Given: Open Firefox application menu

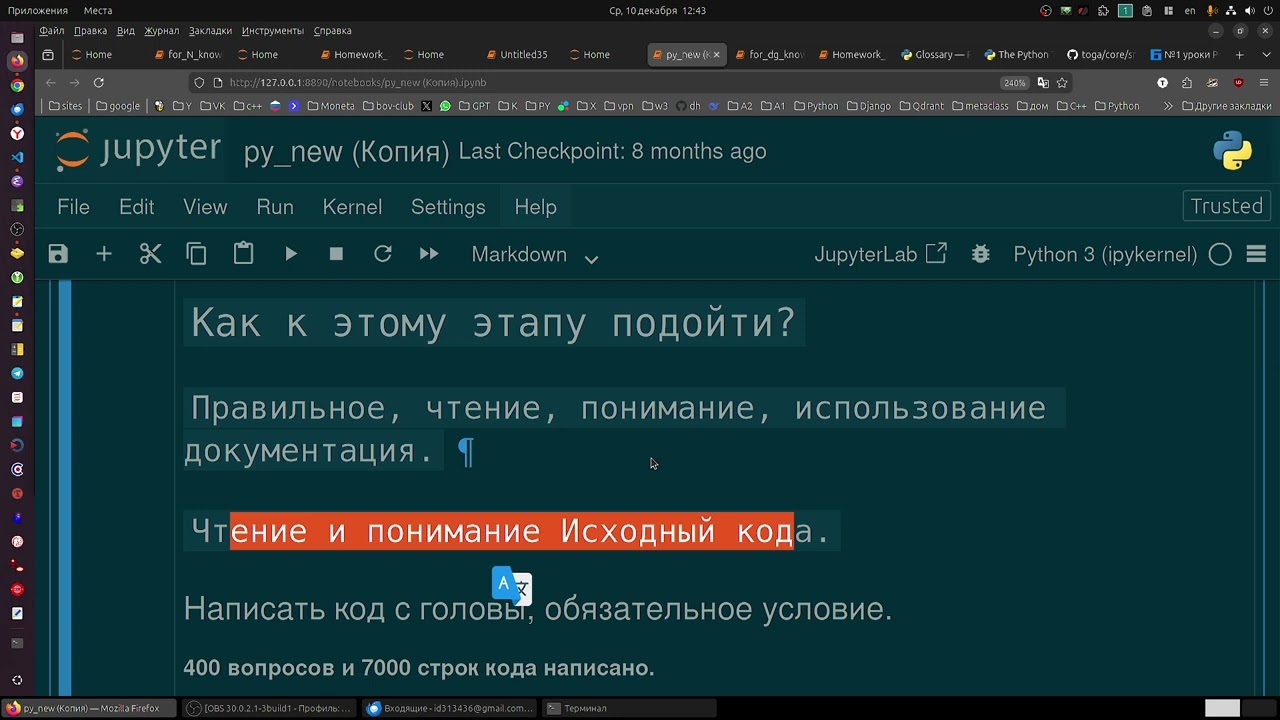Looking at the screenshot, I should tap(1265, 82).
